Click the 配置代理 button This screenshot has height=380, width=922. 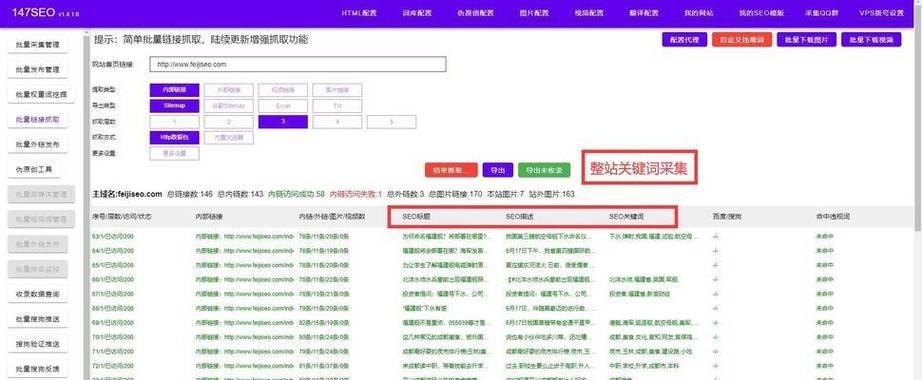[684, 39]
